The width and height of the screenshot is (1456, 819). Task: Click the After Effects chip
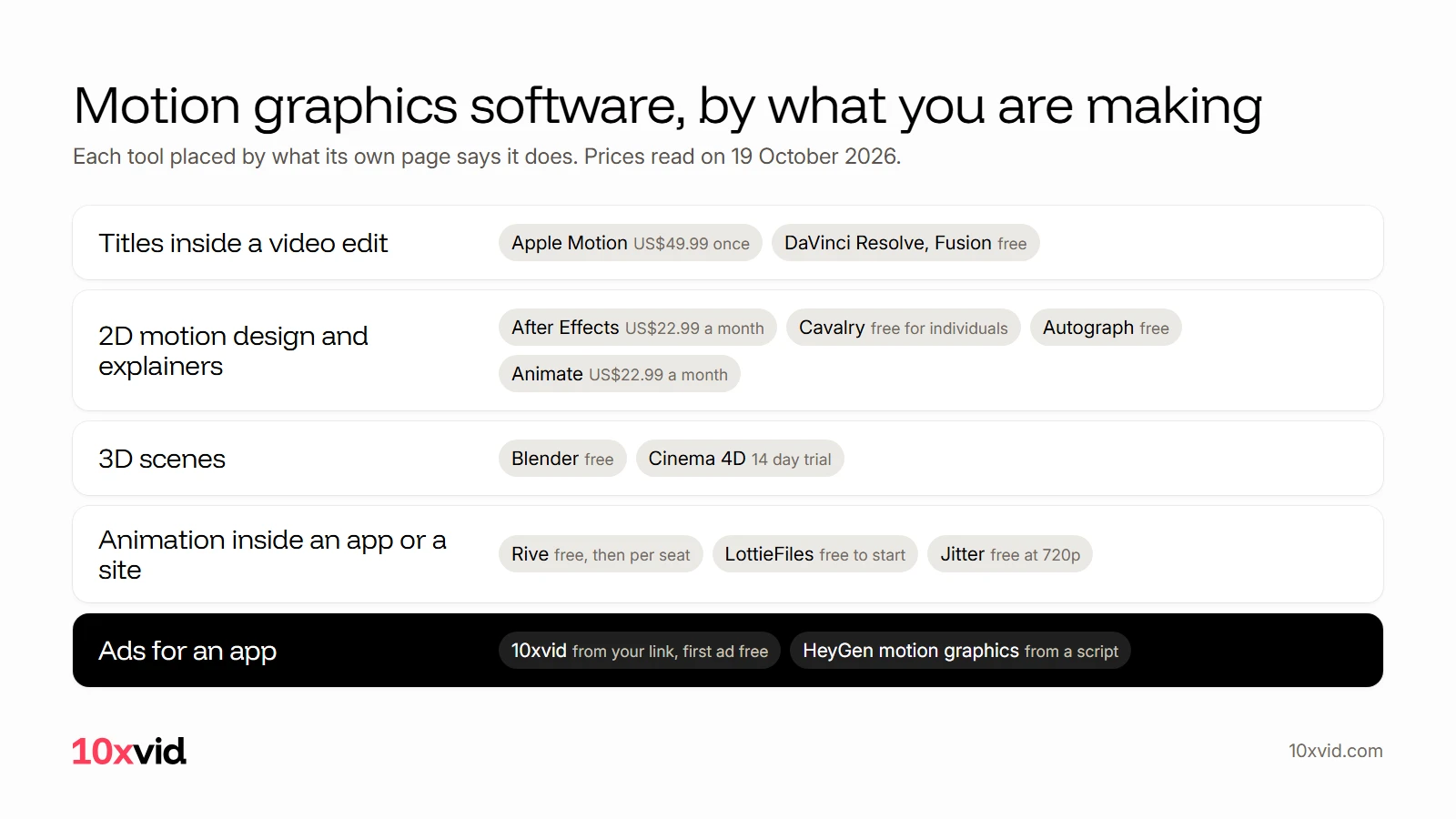[638, 328]
